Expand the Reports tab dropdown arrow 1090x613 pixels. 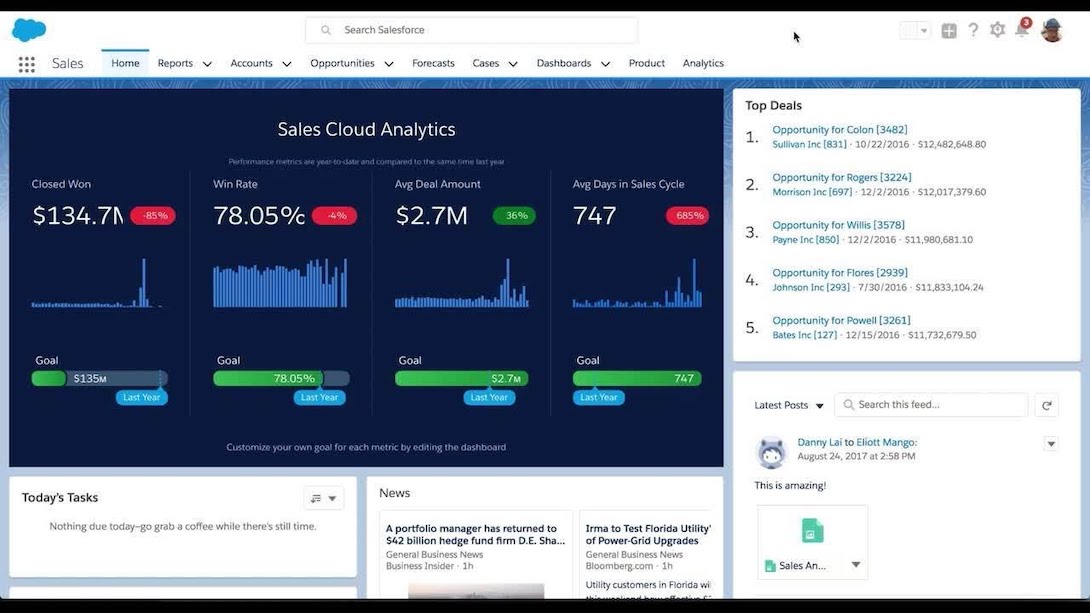coord(207,64)
